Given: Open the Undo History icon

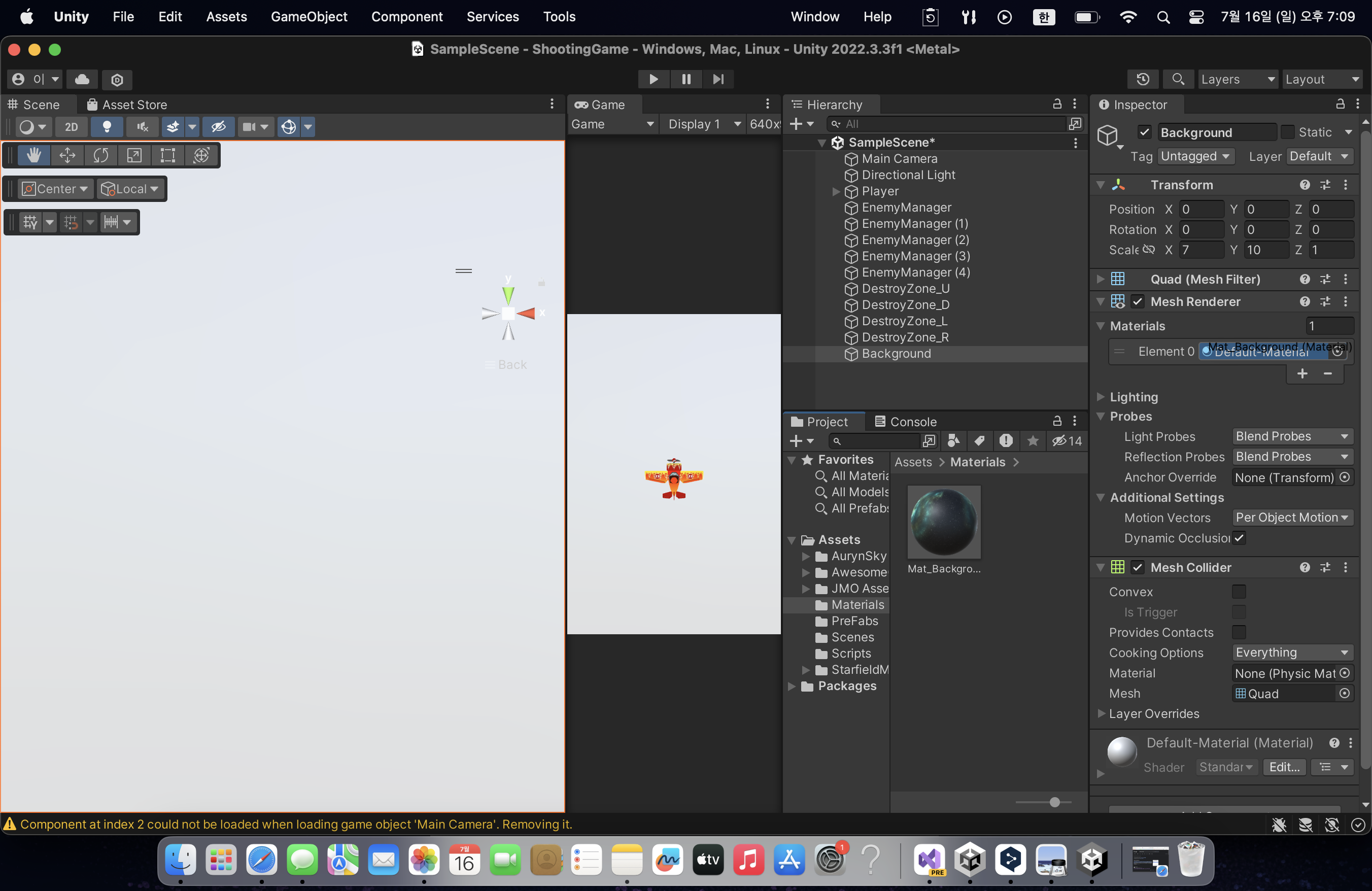Looking at the screenshot, I should pos(1143,79).
